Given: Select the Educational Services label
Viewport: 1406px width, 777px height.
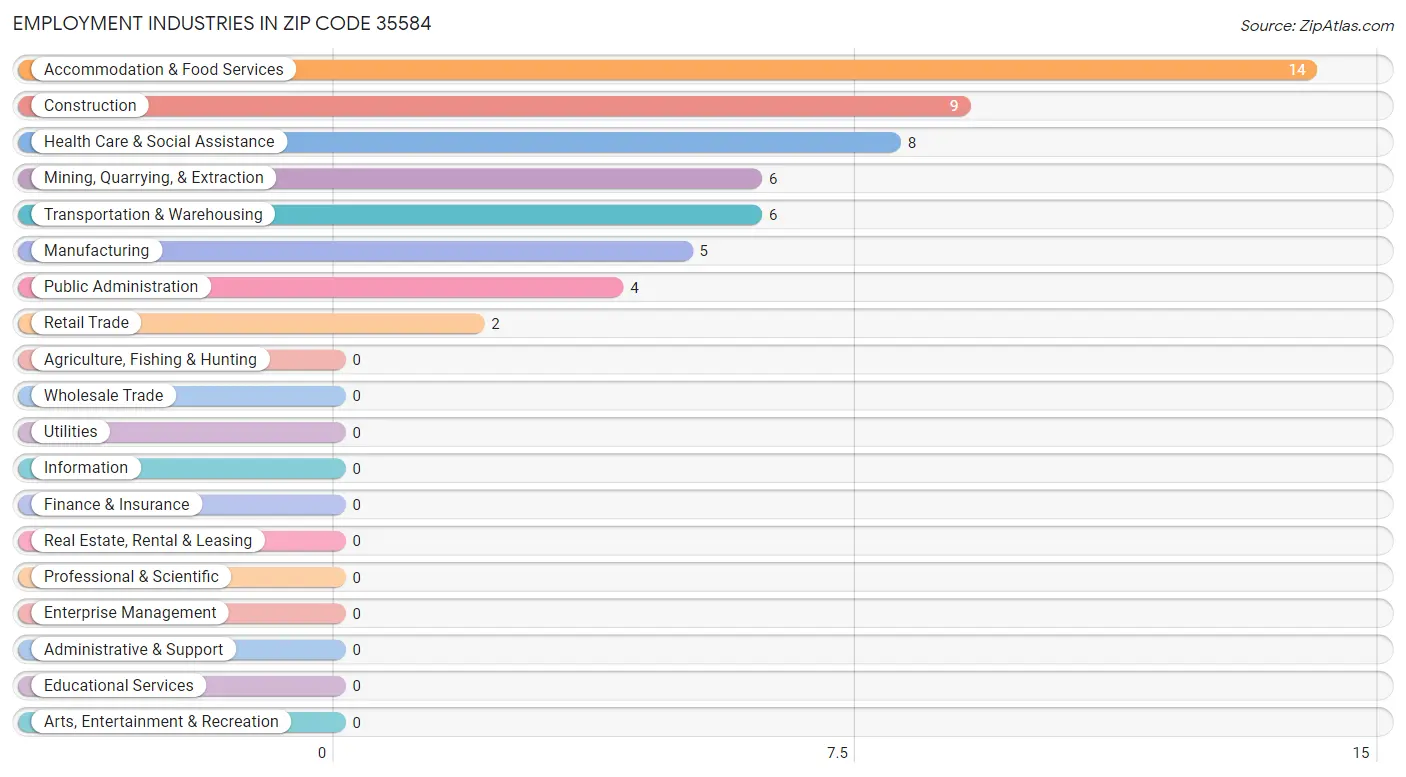Looking at the screenshot, I should 119,685.
